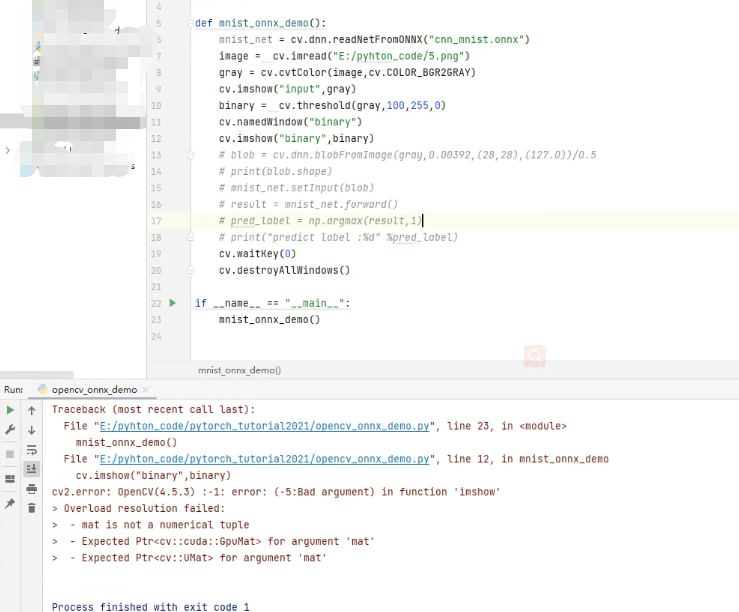
Task: Pin the Run tab with the pin icon
Action: coord(10,503)
